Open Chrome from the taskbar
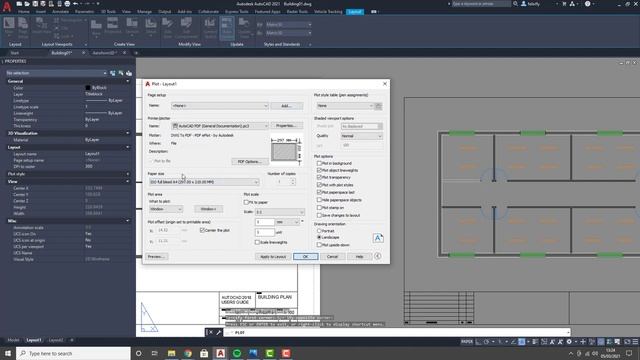 [188, 353]
